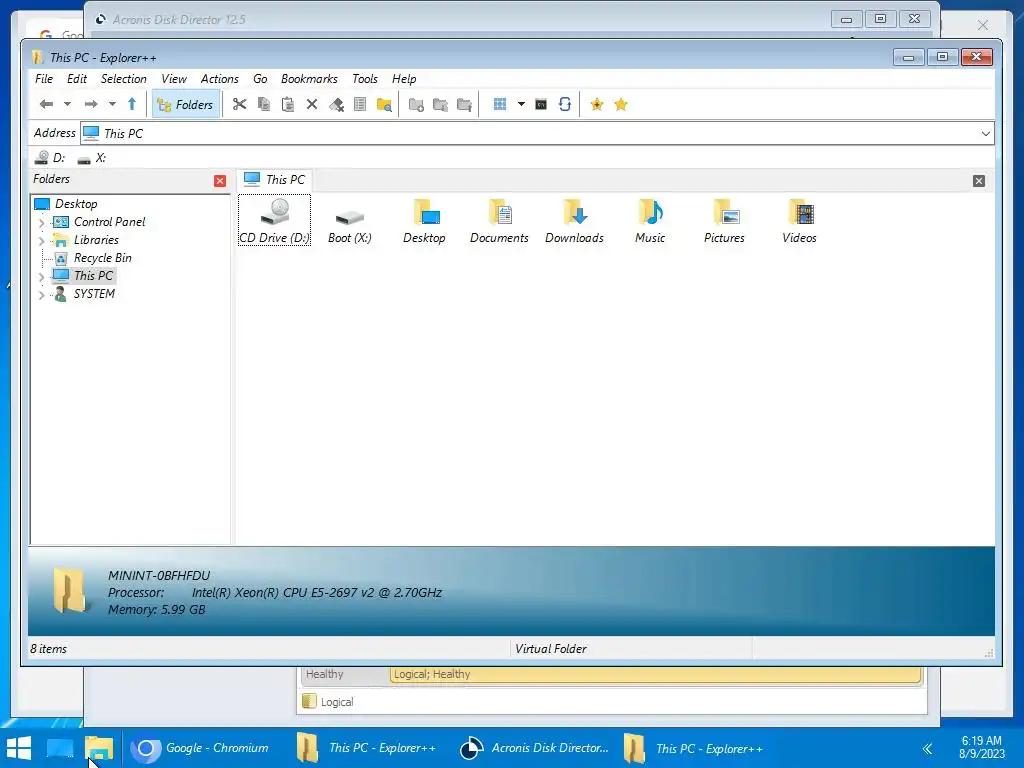
Task: Click the Properties list icon
Action: [360, 104]
